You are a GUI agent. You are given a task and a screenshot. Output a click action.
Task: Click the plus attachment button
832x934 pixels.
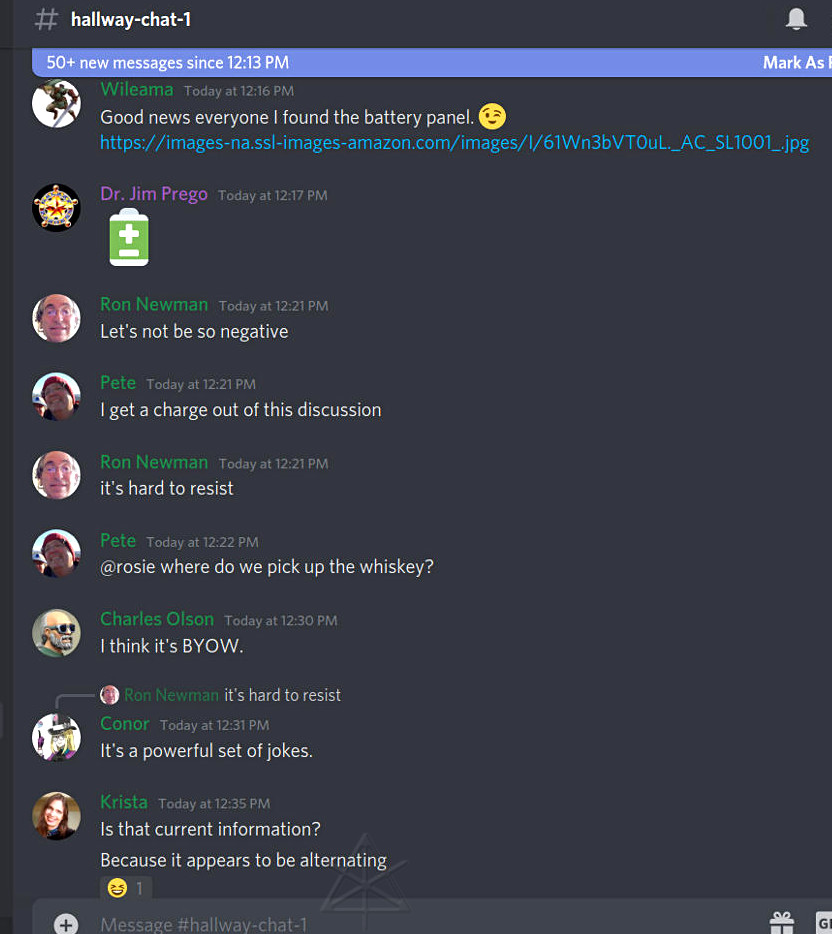click(x=66, y=924)
